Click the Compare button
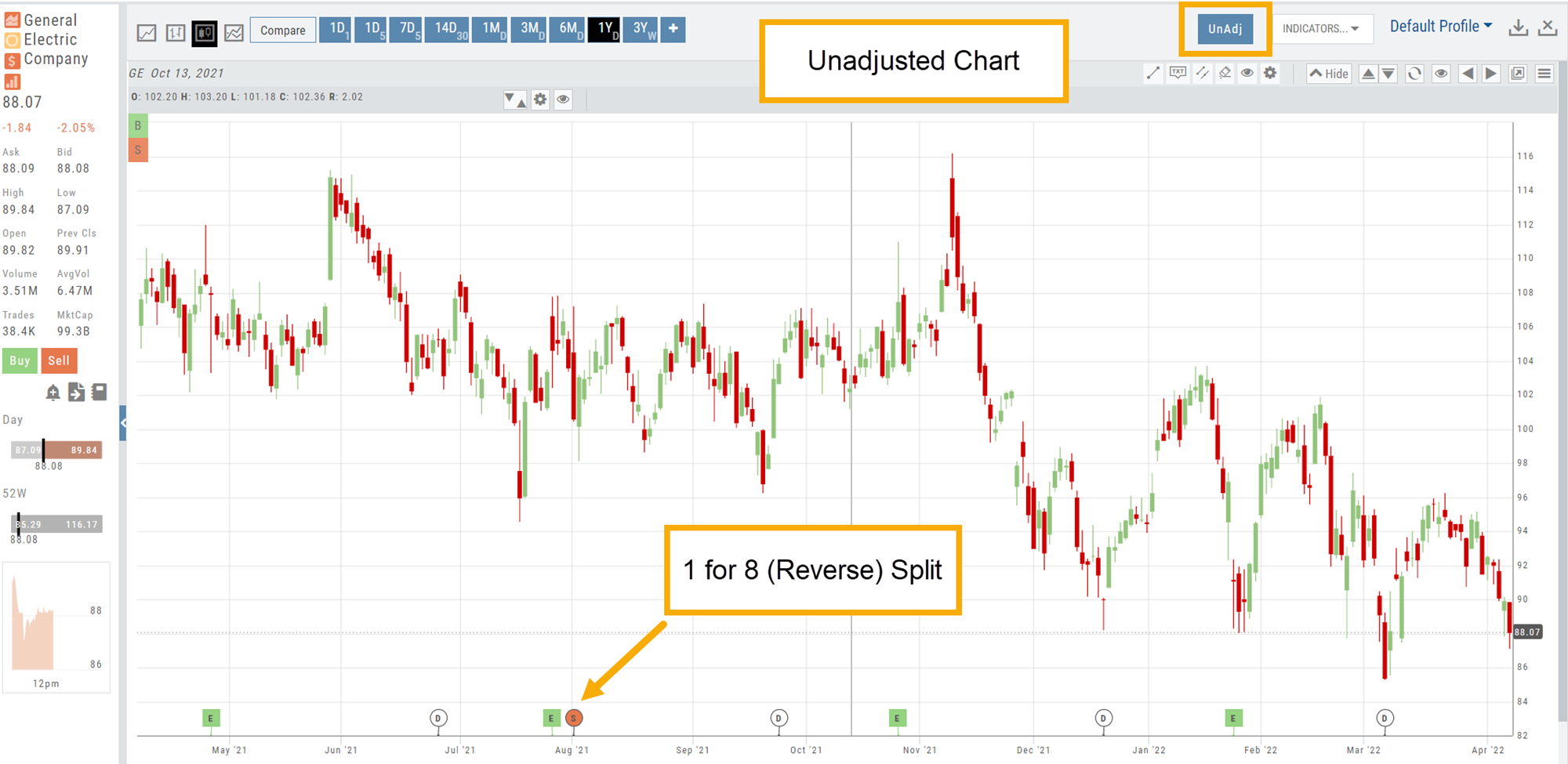Image resolution: width=1568 pixels, height=764 pixels. tap(283, 31)
